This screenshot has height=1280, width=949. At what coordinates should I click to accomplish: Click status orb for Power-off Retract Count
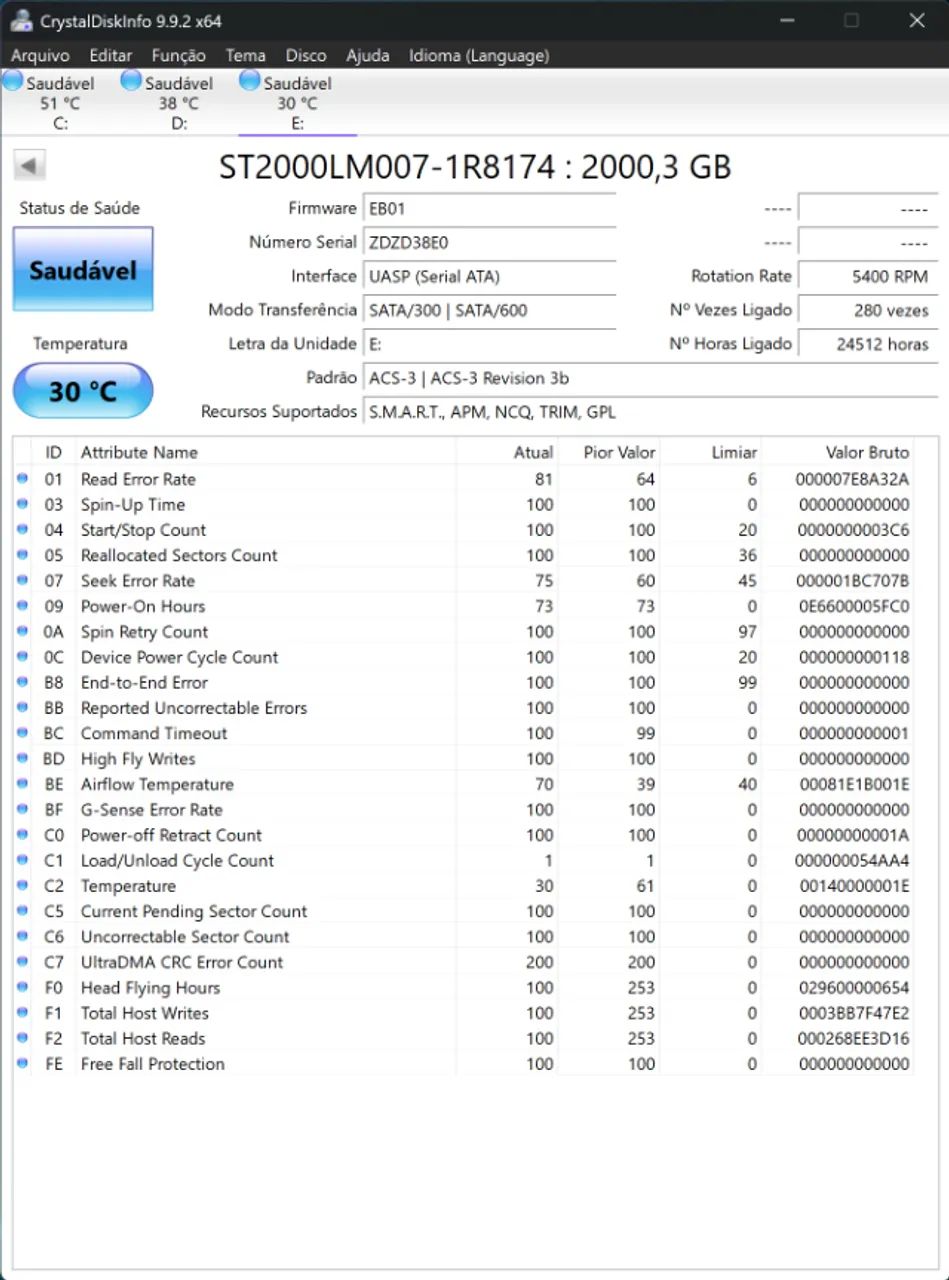tap(23, 835)
